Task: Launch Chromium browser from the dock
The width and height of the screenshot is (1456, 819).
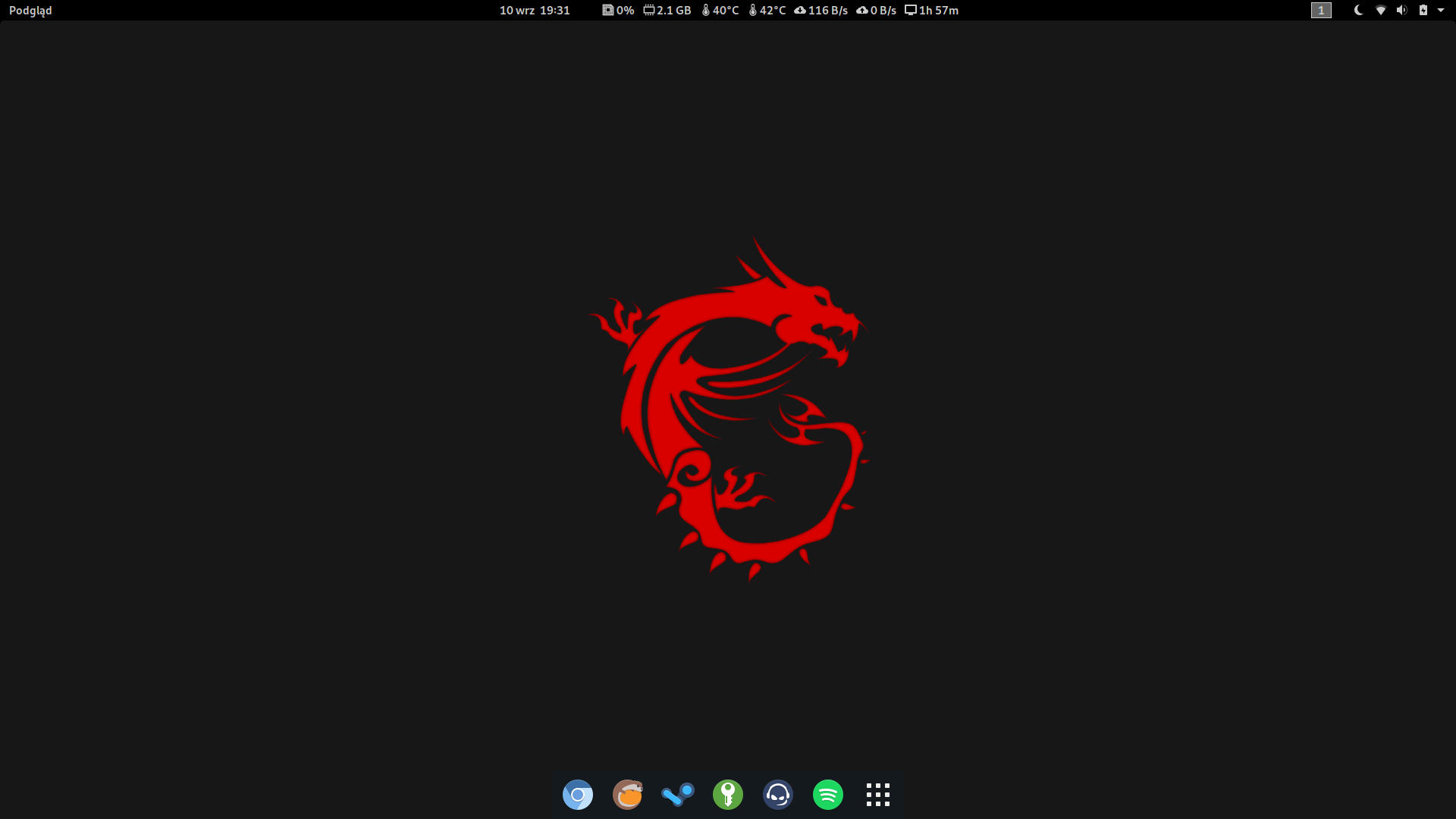Action: pyautogui.click(x=578, y=795)
